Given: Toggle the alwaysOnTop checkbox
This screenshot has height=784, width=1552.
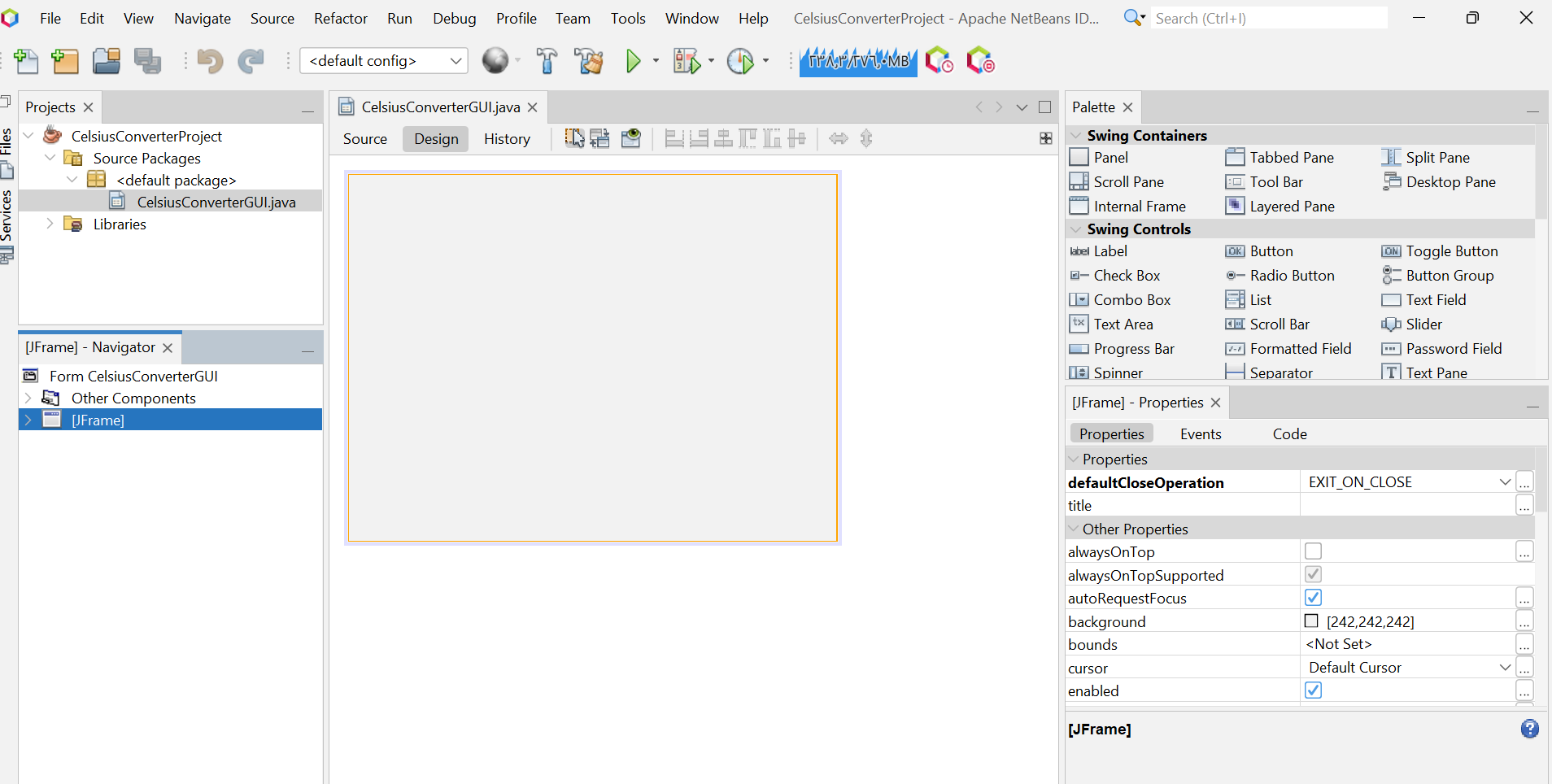Looking at the screenshot, I should click(x=1313, y=551).
